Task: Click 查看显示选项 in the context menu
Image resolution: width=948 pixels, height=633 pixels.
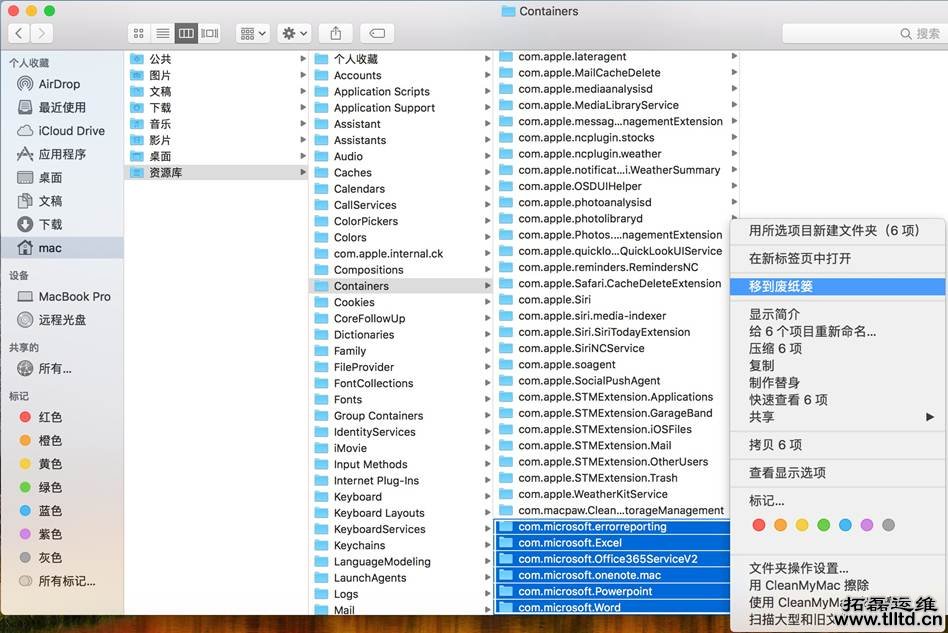Action: pyautogui.click(x=788, y=472)
